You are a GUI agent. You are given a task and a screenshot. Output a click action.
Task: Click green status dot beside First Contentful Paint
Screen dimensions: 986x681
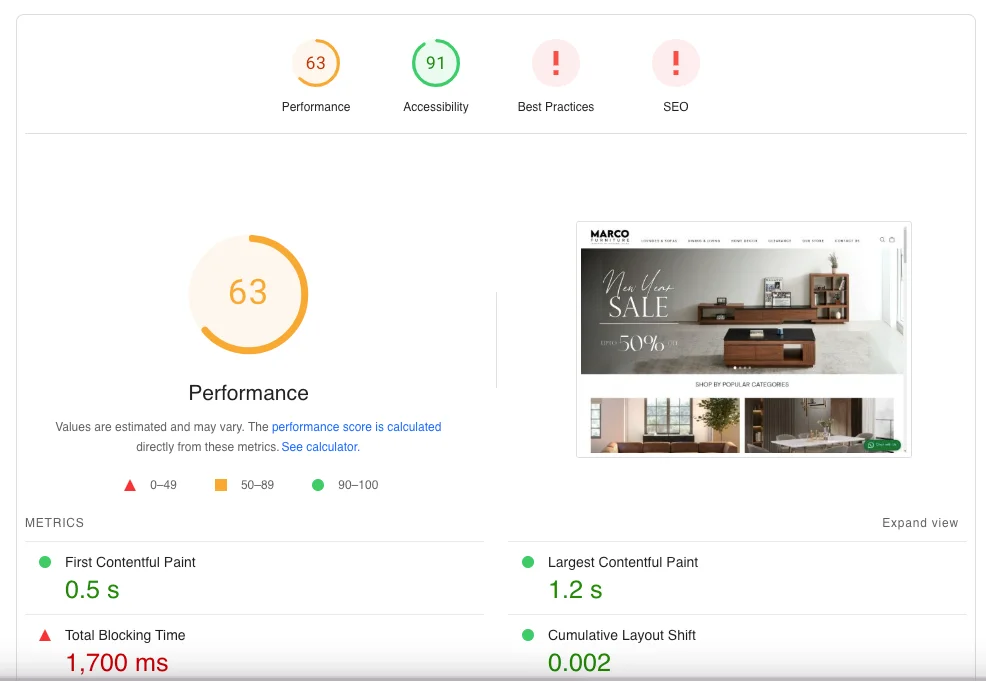(45, 562)
